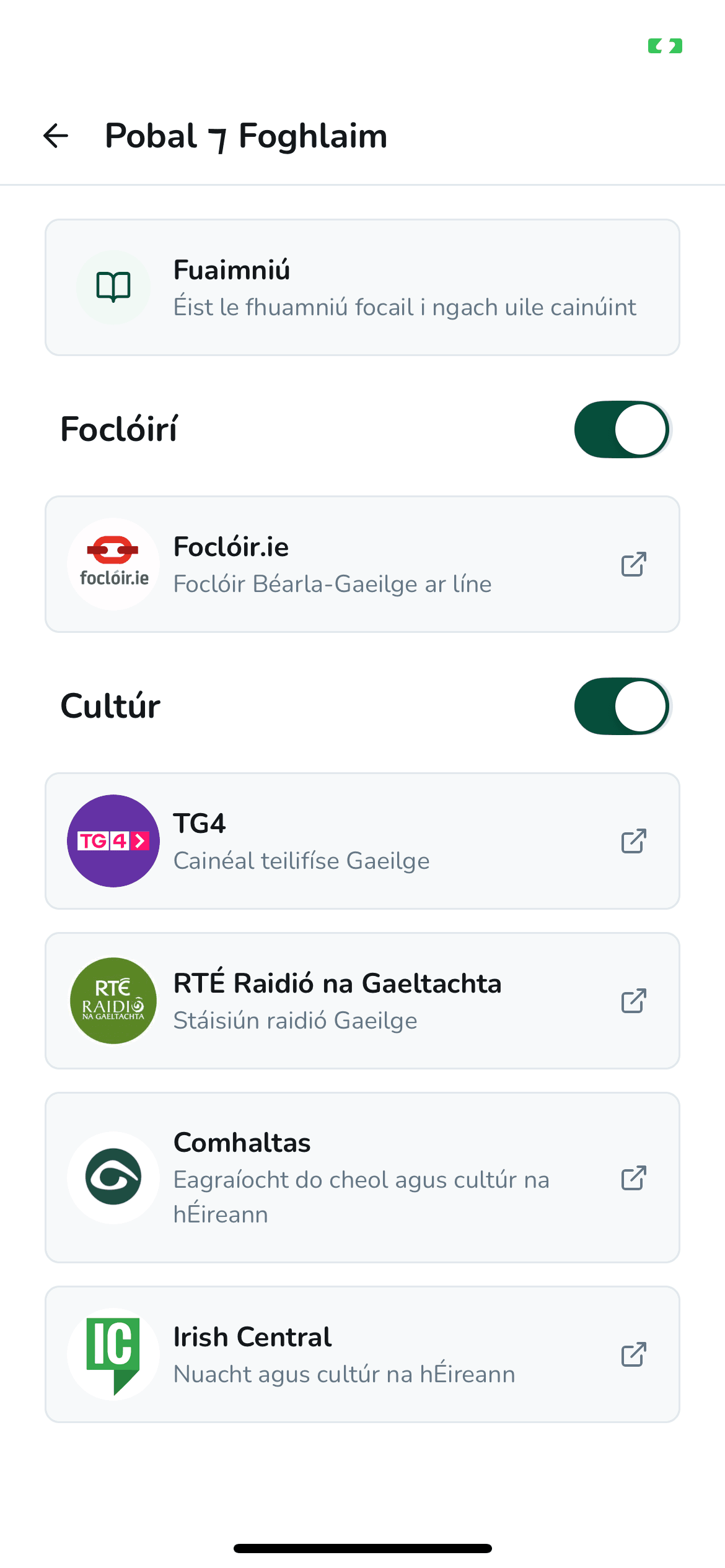Click the Irish Central IC logo

pos(113,1355)
